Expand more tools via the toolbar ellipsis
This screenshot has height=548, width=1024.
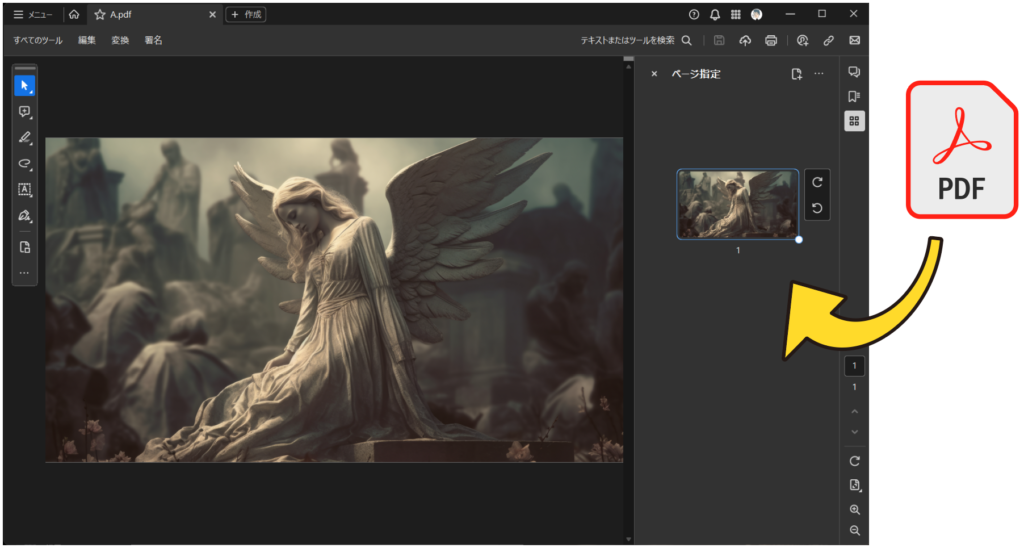[24, 272]
